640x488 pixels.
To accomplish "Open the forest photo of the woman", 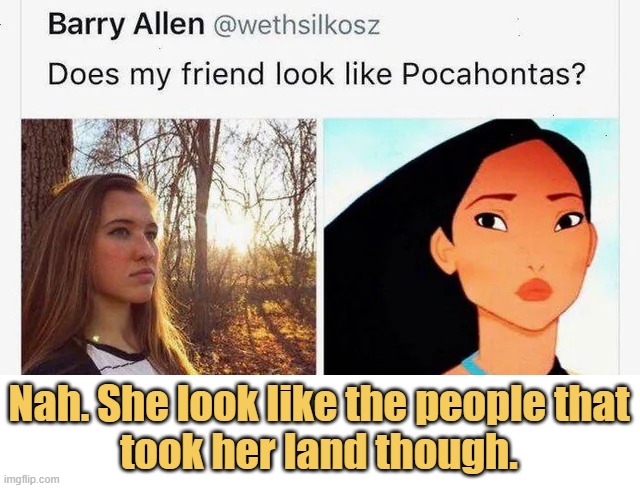I will [x=169, y=246].
